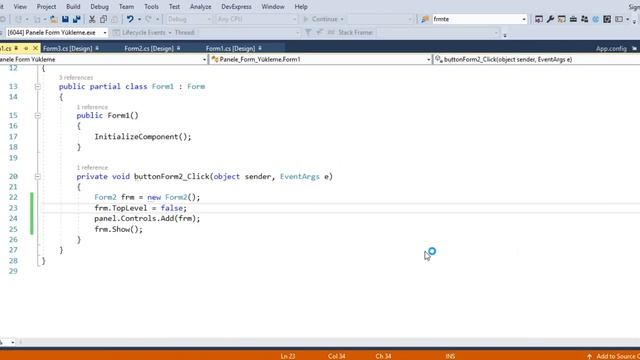Image resolution: width=640 pixels, height=360 pixels.
Task: Click 'Ln 23' in the status bar
Action: click(288, 356)
